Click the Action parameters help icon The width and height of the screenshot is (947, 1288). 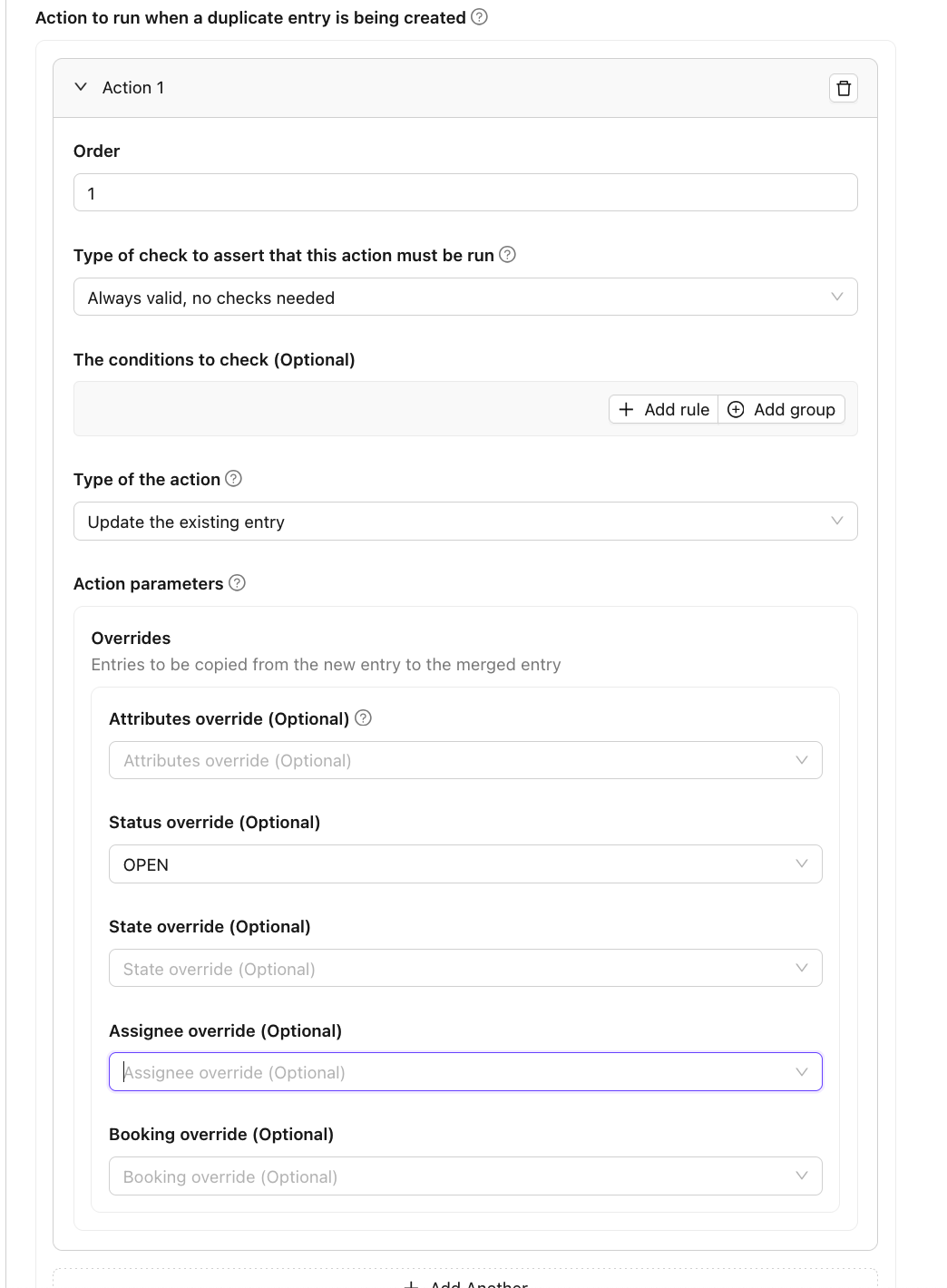[238, 583]
